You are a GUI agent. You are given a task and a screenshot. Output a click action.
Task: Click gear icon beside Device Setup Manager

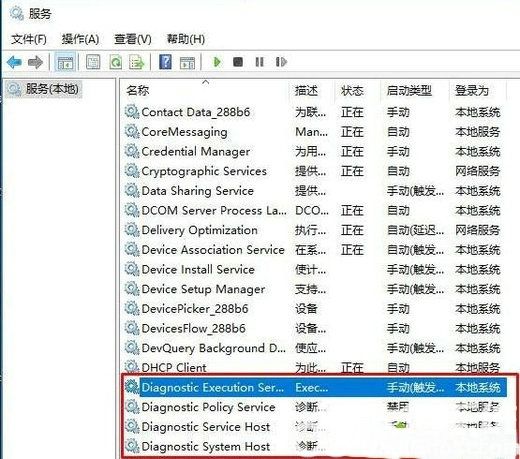pyautogui.click(x=132, y=289)
